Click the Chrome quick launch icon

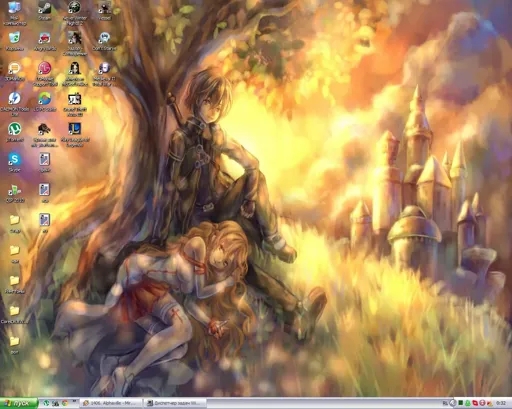coord(65,403)
